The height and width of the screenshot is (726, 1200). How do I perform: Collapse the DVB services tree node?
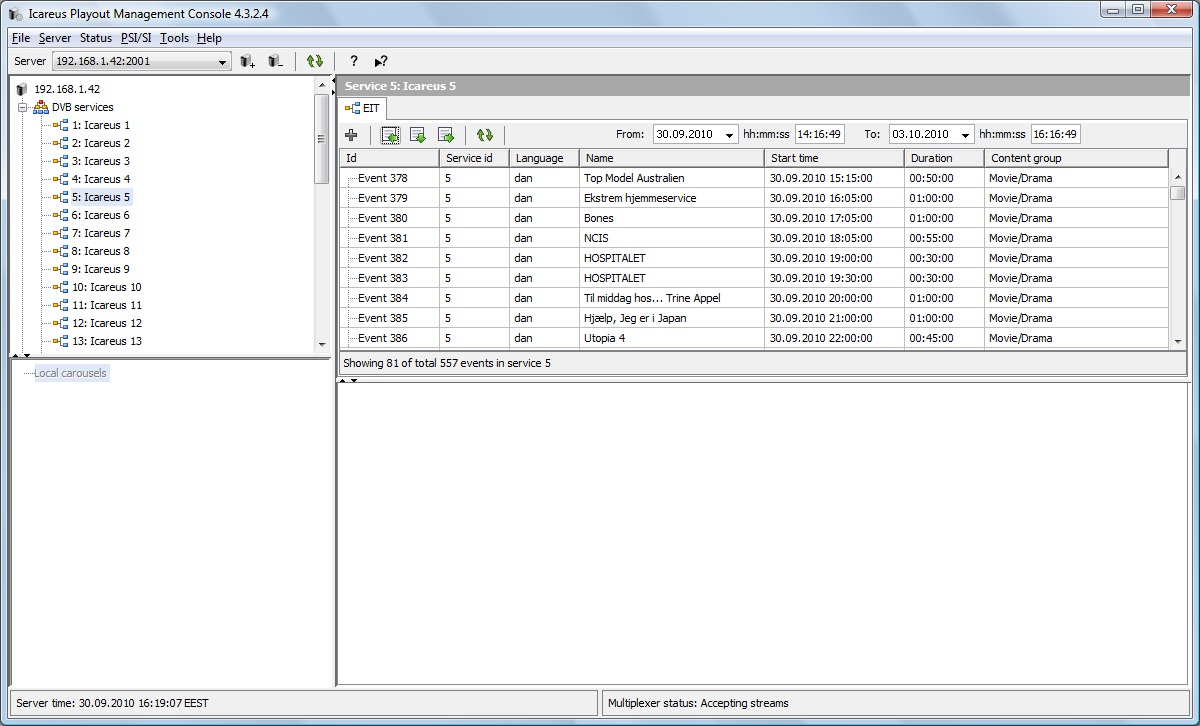pyautogui.click(x=22, y=107)
